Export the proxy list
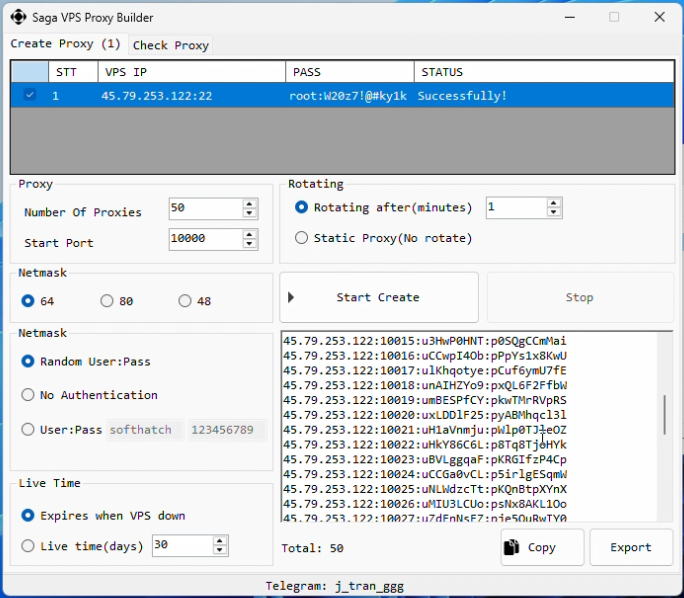 [631, 547]
